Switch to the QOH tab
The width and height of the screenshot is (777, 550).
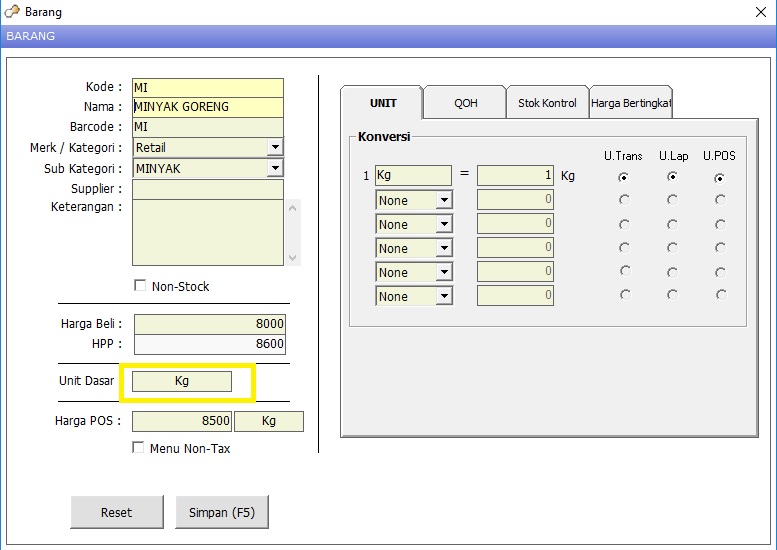point(466,103)
